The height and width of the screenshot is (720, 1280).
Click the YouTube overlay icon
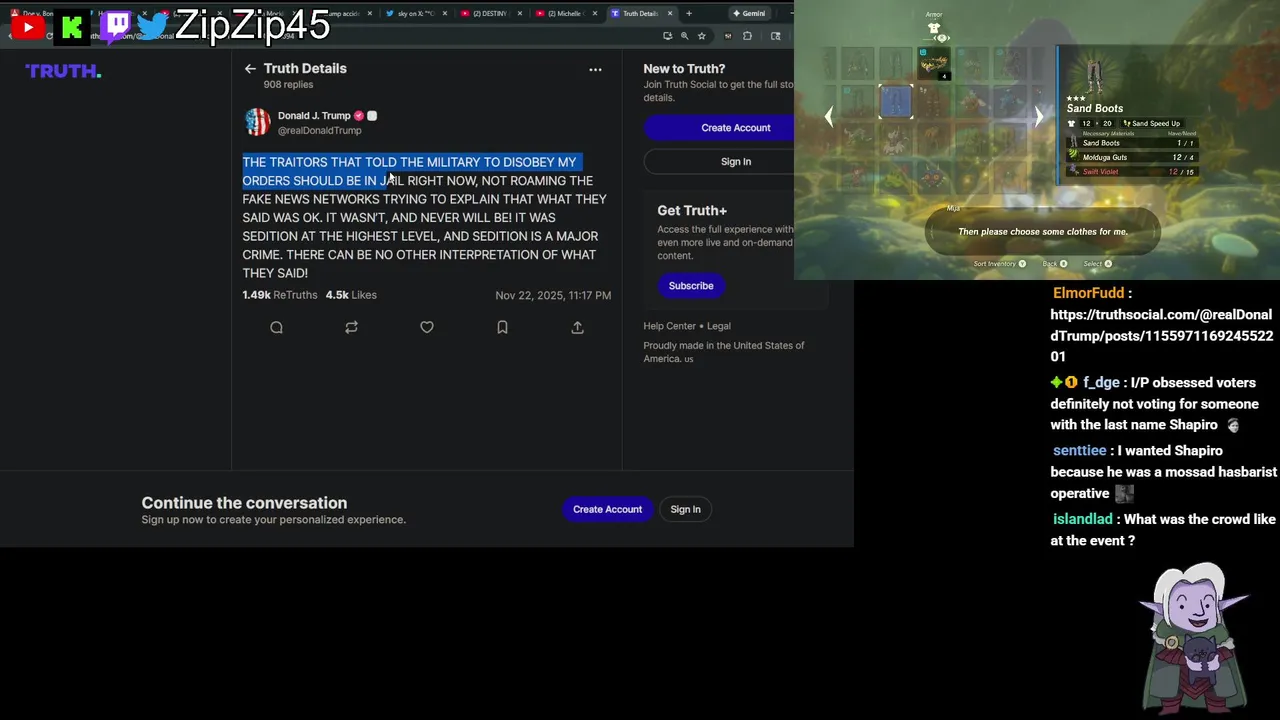point(28,27)
